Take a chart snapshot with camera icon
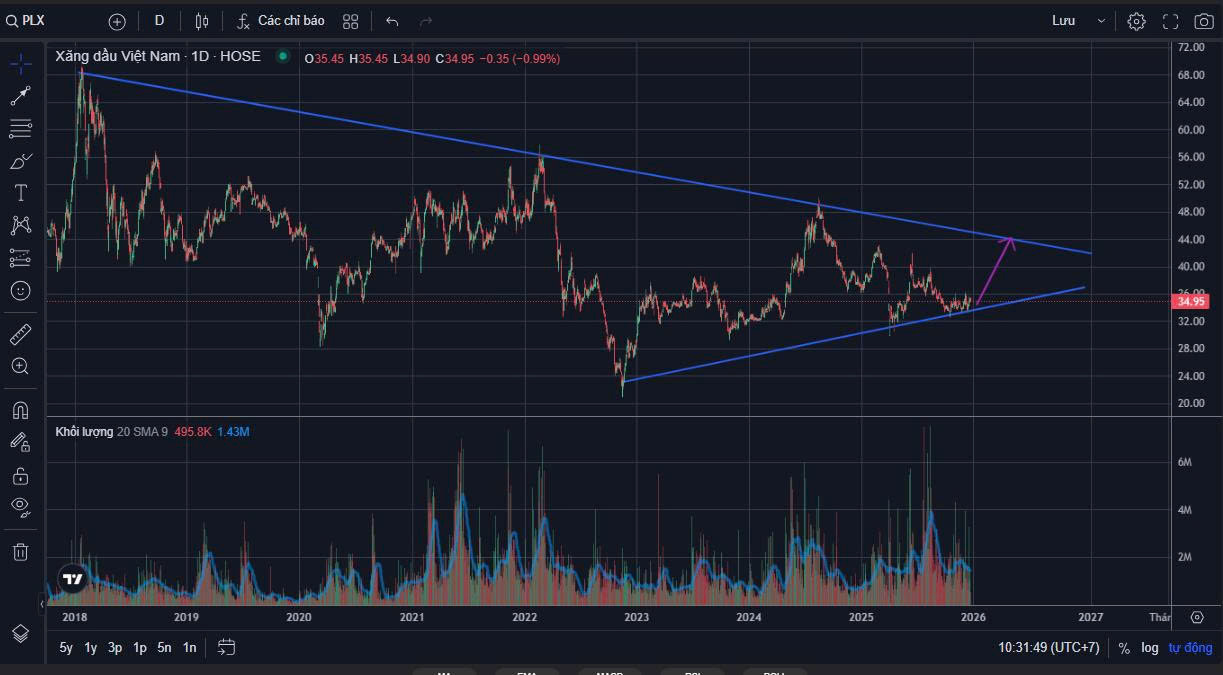Image resolution: width=1223 pixels, height=675 pixels. coord(1203,21)
